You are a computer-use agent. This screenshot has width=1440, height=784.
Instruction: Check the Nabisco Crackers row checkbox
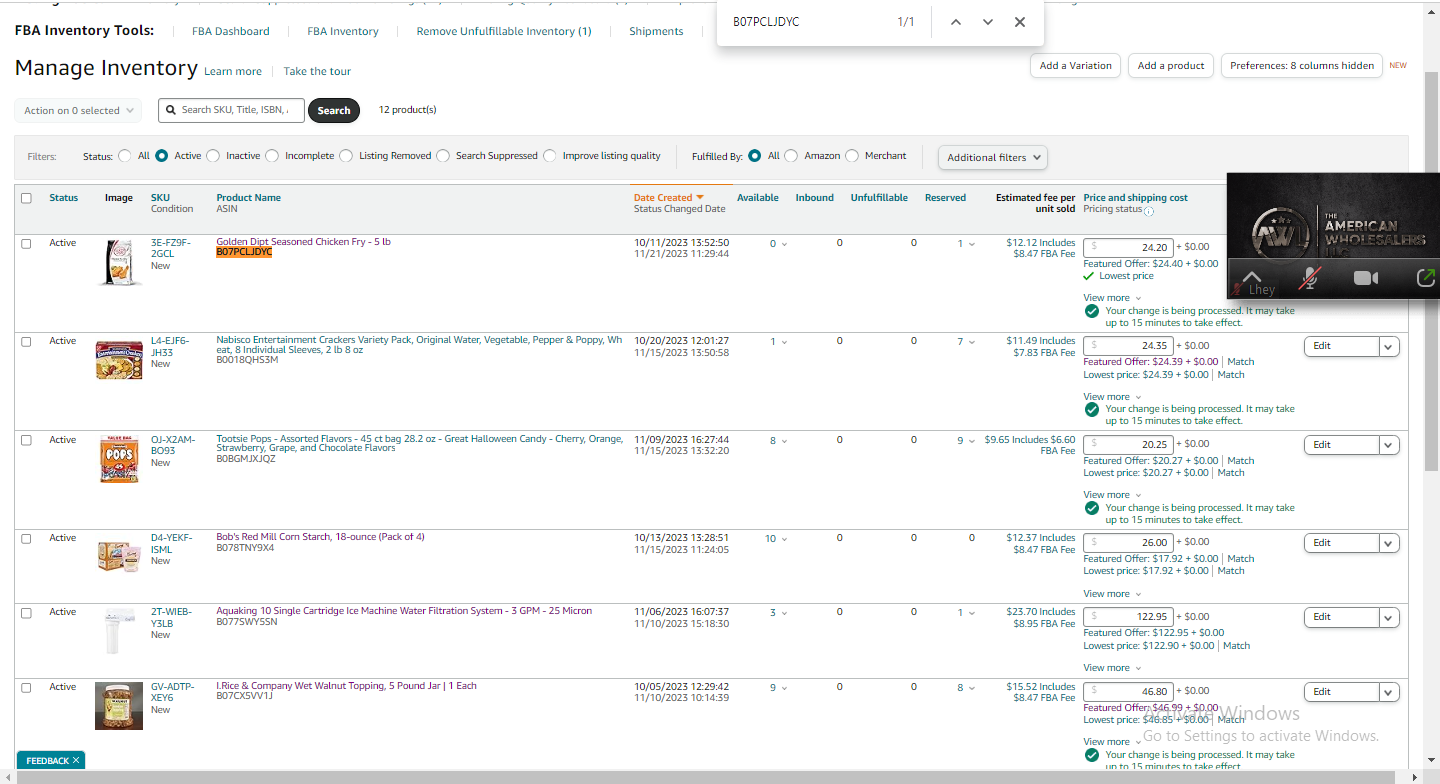[x=26, y=341]
